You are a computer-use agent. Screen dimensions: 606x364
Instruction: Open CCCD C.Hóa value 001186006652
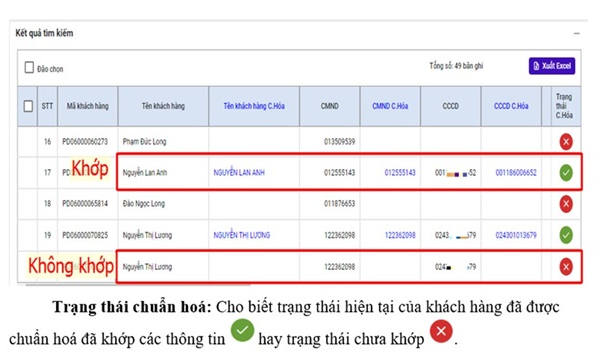tap(516, 173)
